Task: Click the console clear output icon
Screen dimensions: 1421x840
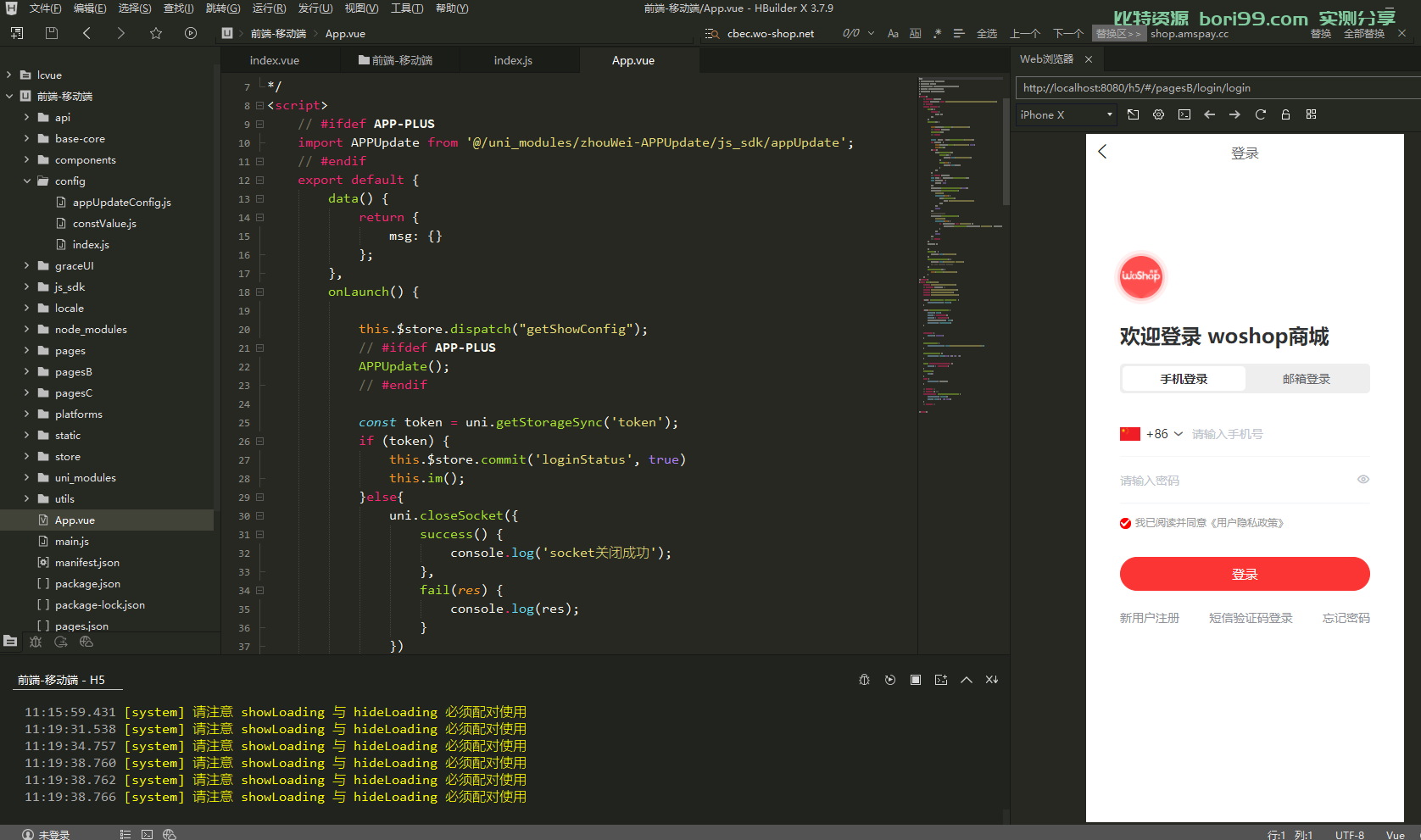Action: (x=992, y=680)
